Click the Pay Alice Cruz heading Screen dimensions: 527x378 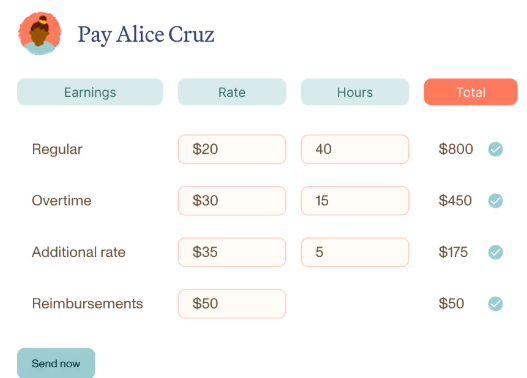point(146,35)
